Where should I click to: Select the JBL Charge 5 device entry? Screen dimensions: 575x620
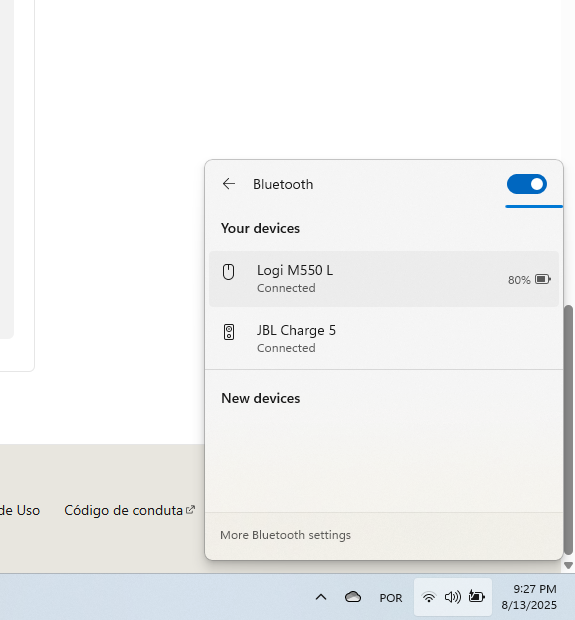pyautogui.click(x=384, y=339)
